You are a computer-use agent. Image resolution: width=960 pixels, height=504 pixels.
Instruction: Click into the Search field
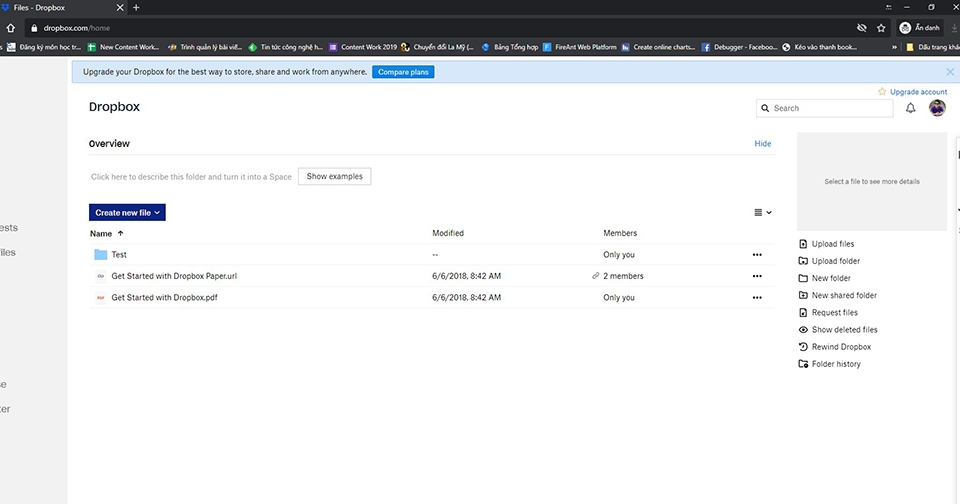(x=824, y=108)
